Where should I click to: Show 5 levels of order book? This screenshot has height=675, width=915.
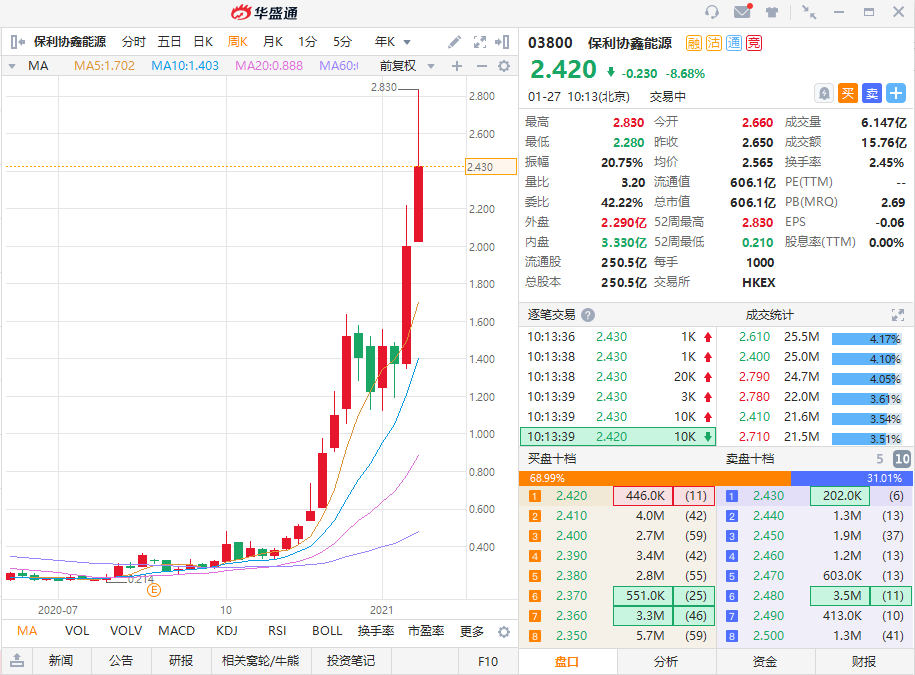[x=879, y=459]
